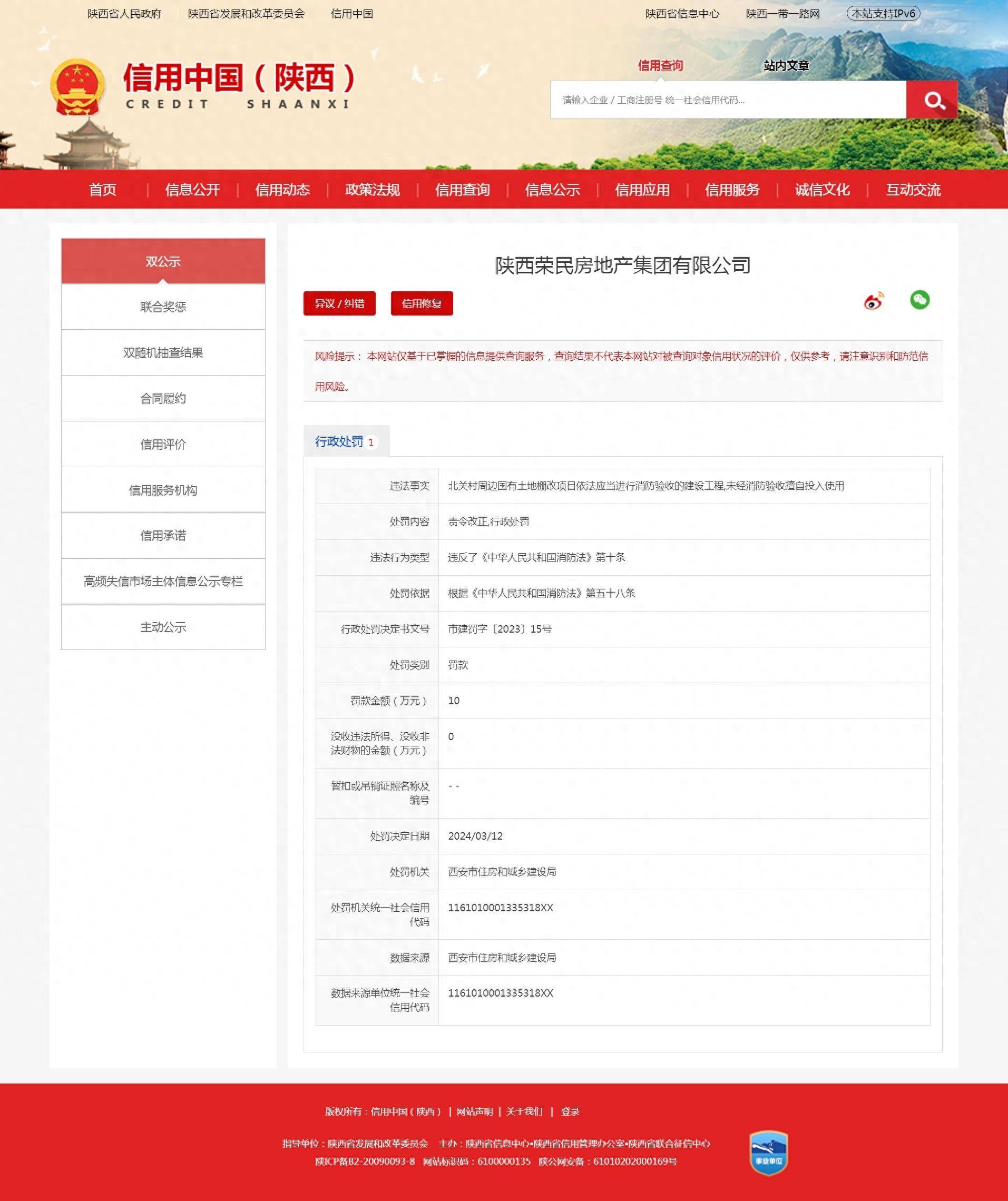
Task: Share page via Weibo icon
Action: [x=873, y=300]
